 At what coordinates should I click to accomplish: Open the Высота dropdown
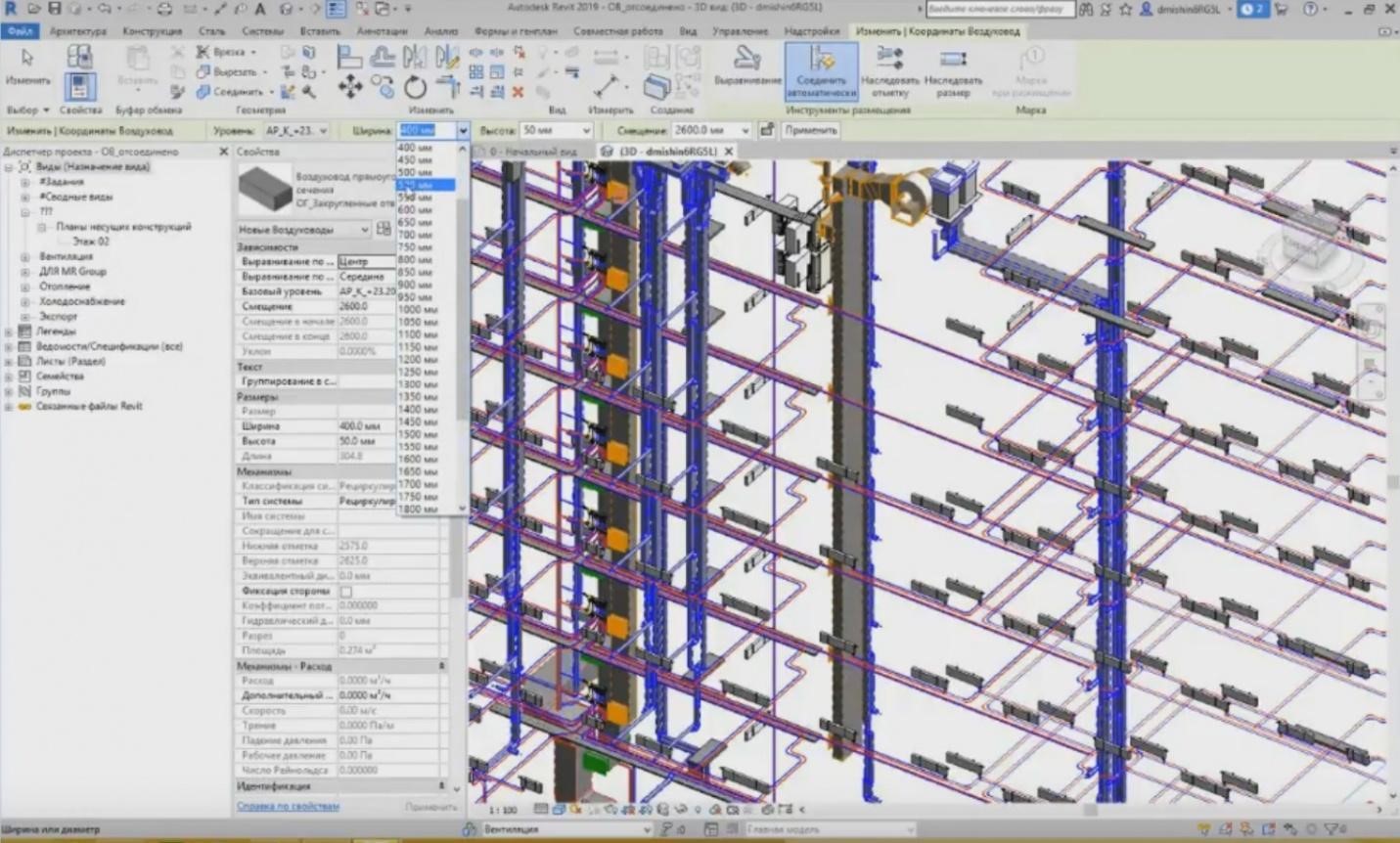tap(585, 129)
